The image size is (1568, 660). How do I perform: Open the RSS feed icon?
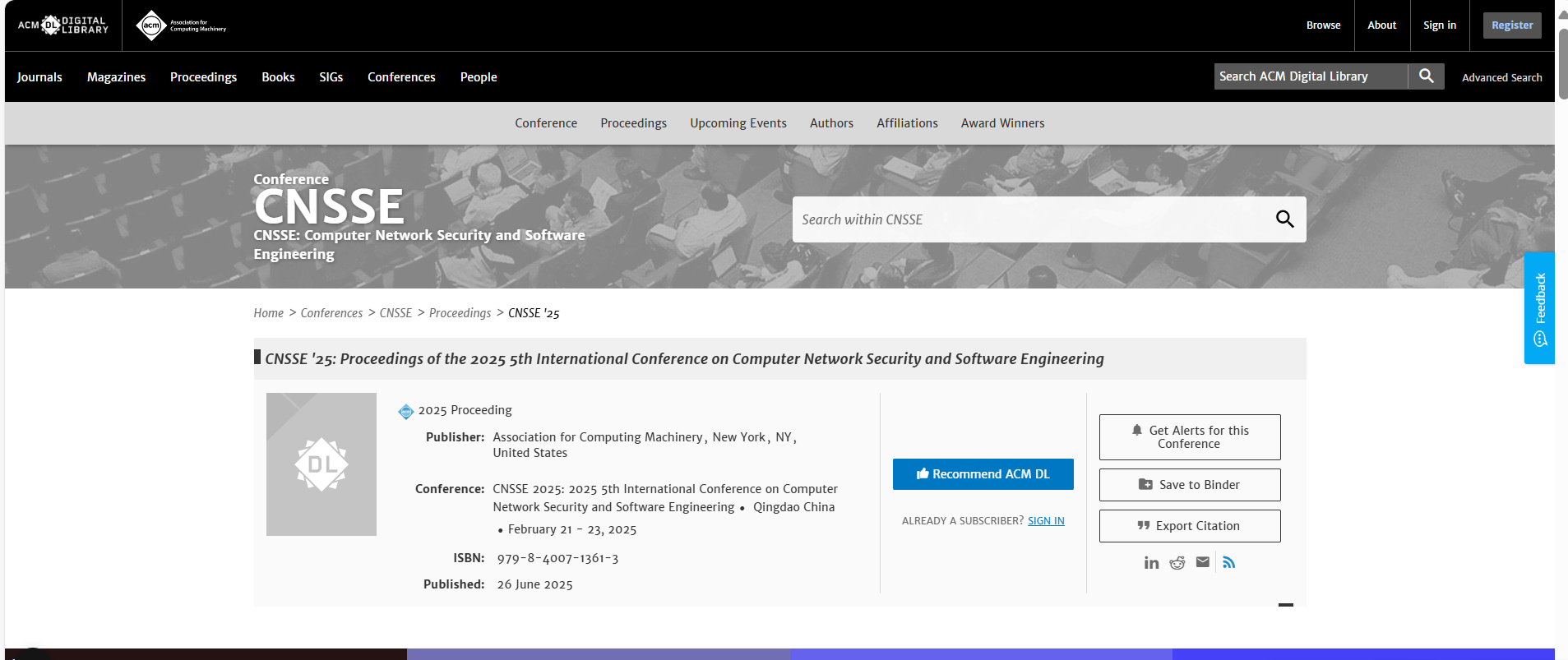click(1229, 562)
